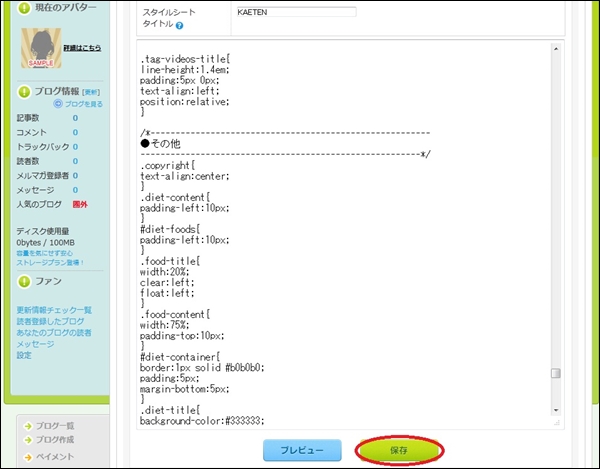Click the .tag-videos-title{ line in the editor
This screenshot has height=469, width=600.
point(185,59)
